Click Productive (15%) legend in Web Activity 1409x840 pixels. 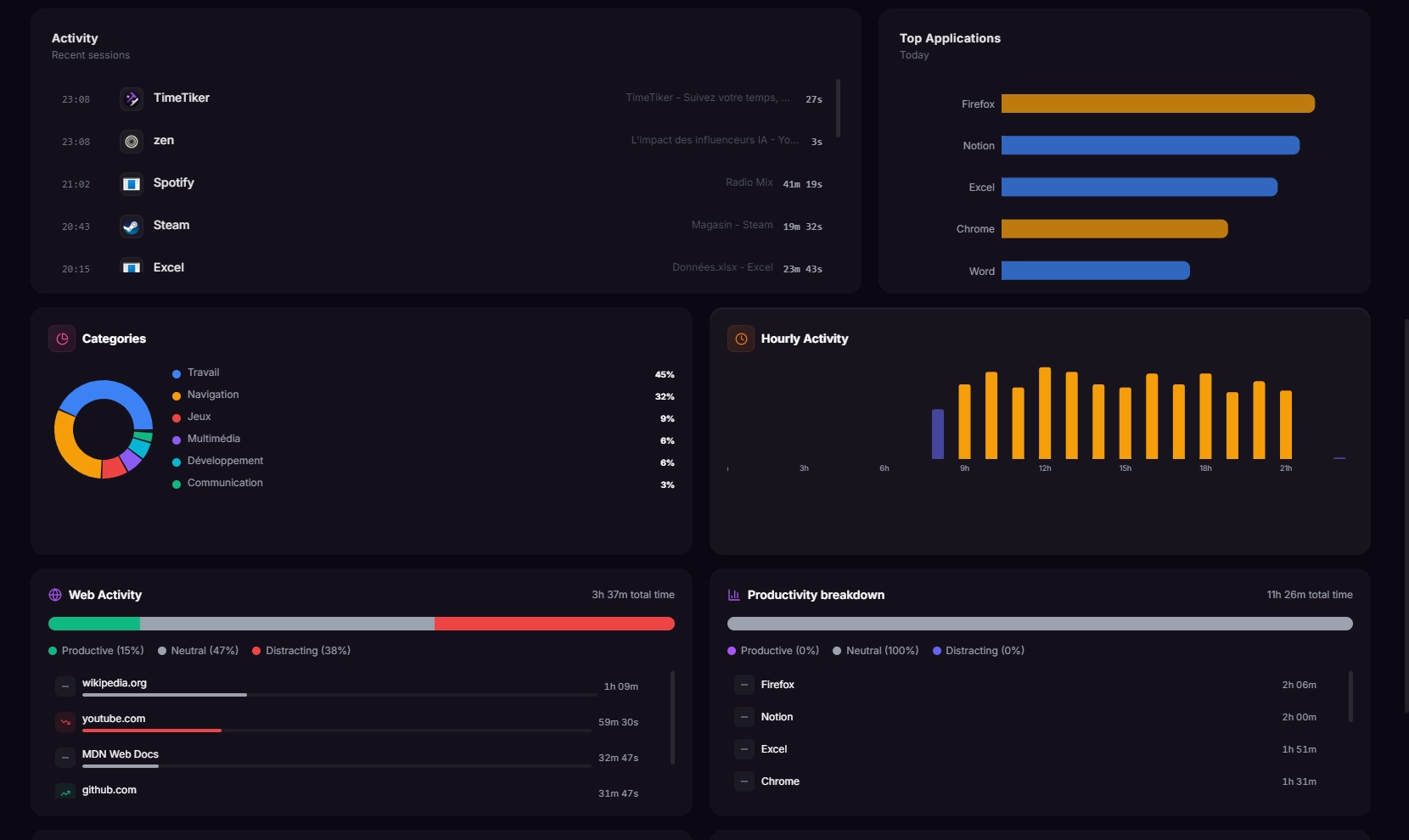coord(96,651)
